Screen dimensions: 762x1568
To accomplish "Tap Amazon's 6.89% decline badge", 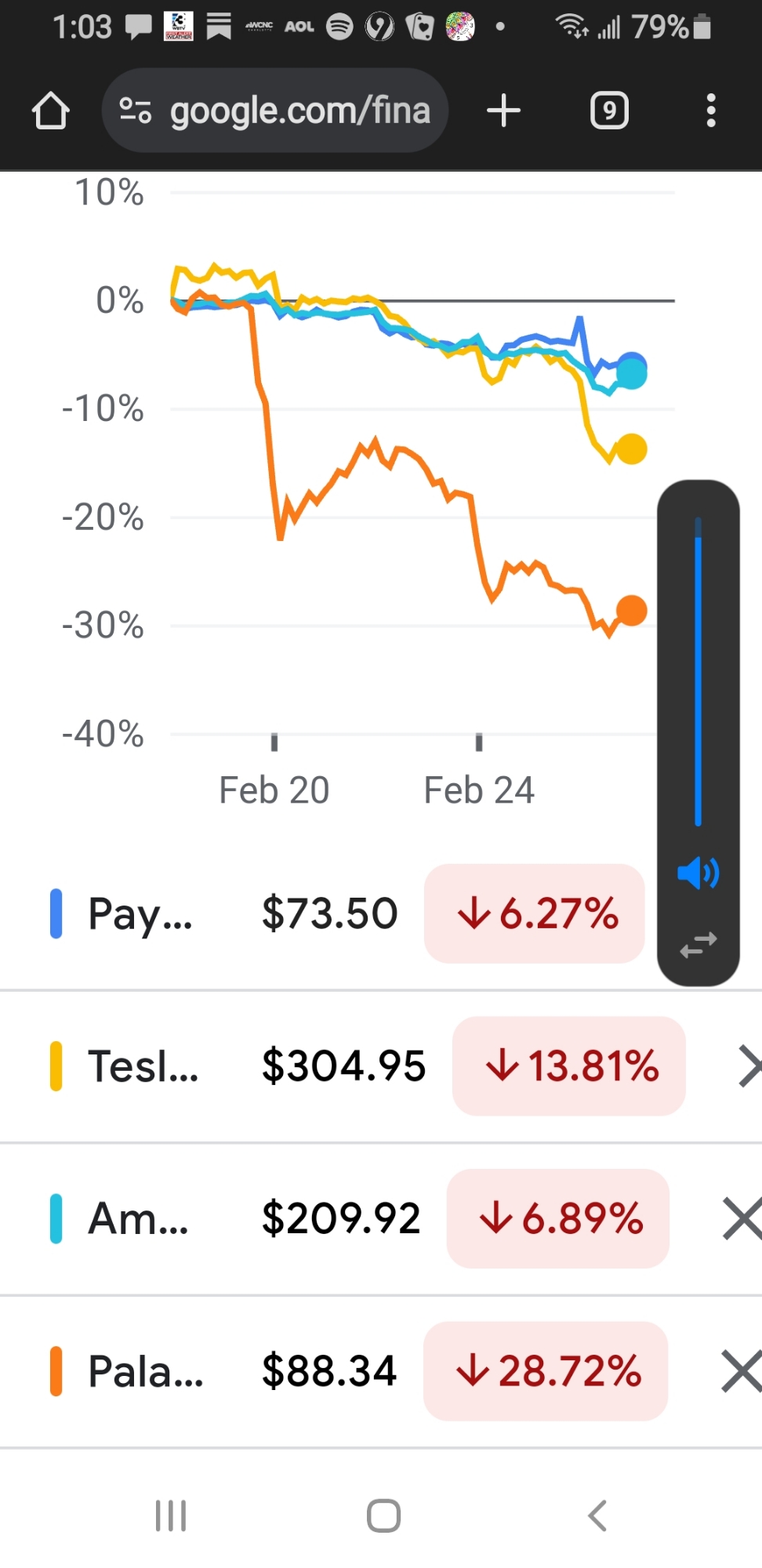I will 558,1218.
